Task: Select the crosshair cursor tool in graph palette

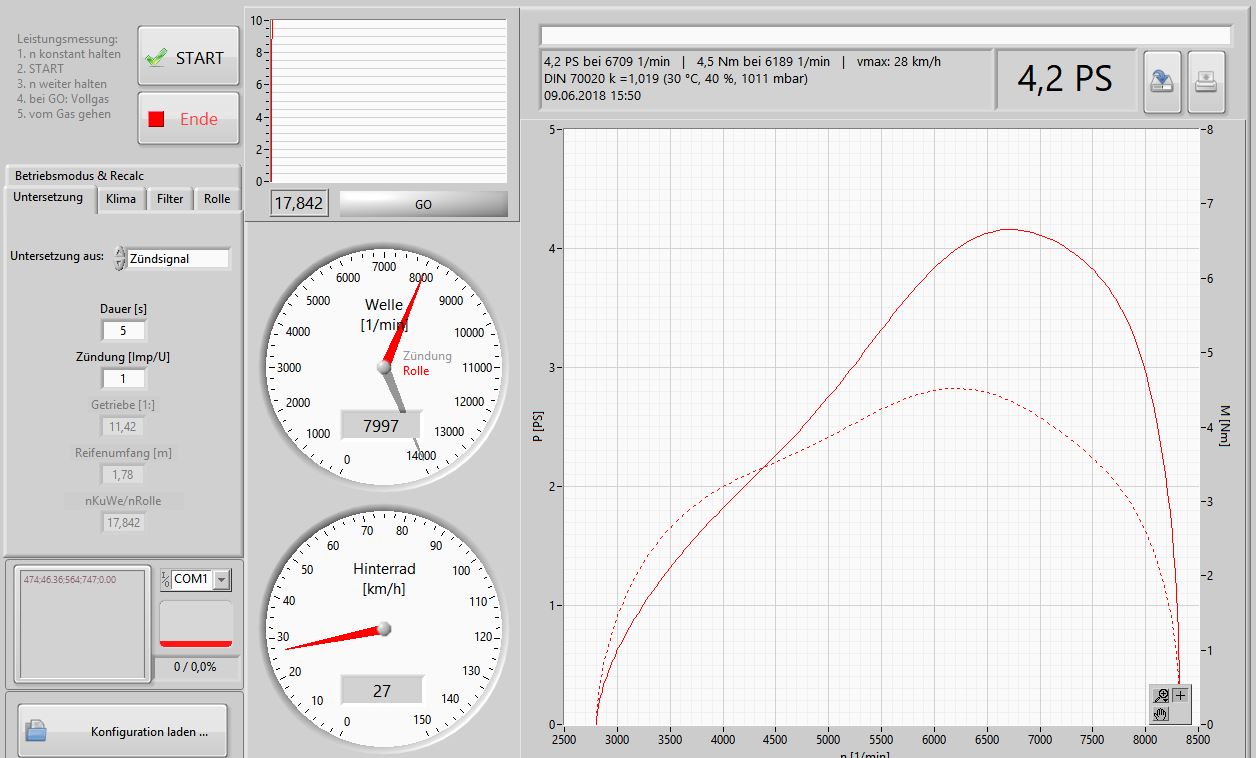Action: [1180, 695]
